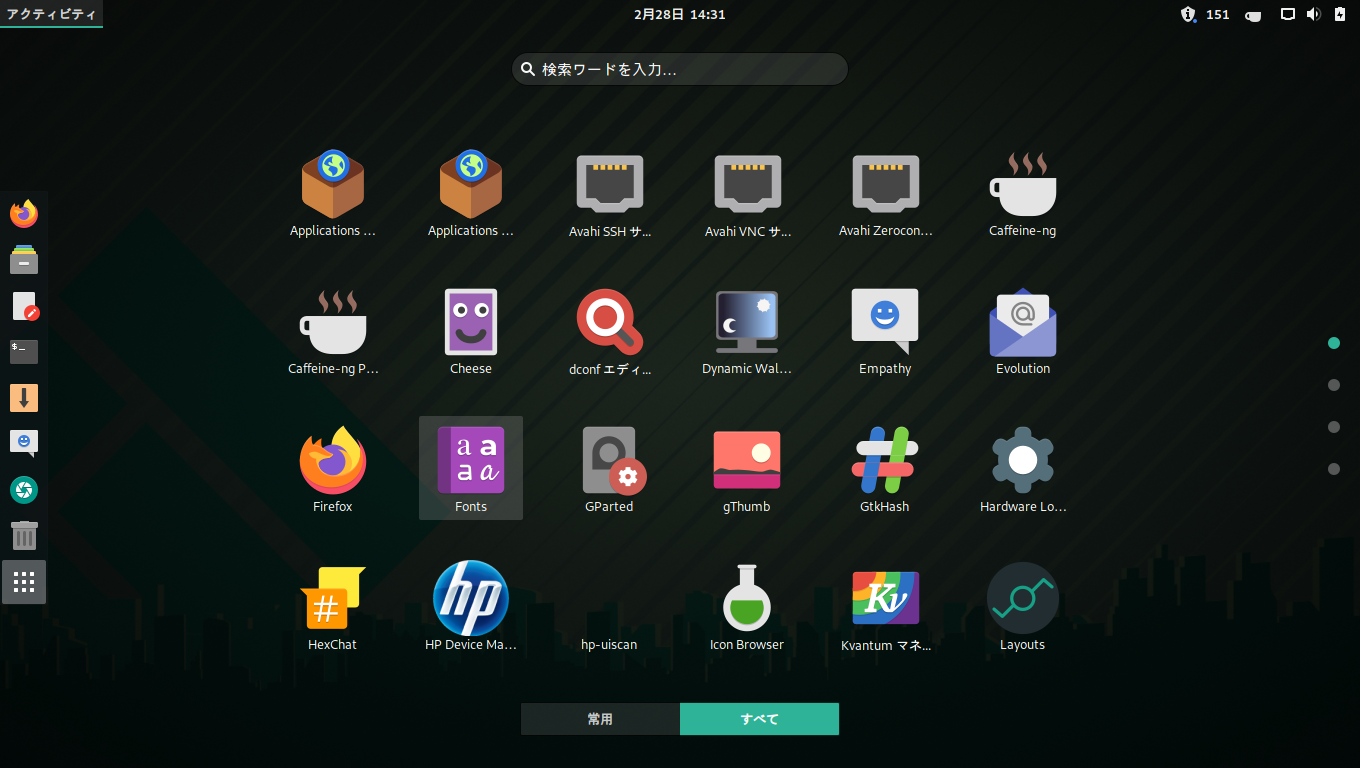Launch Hardware Locality app

(x=1023, y=470)
